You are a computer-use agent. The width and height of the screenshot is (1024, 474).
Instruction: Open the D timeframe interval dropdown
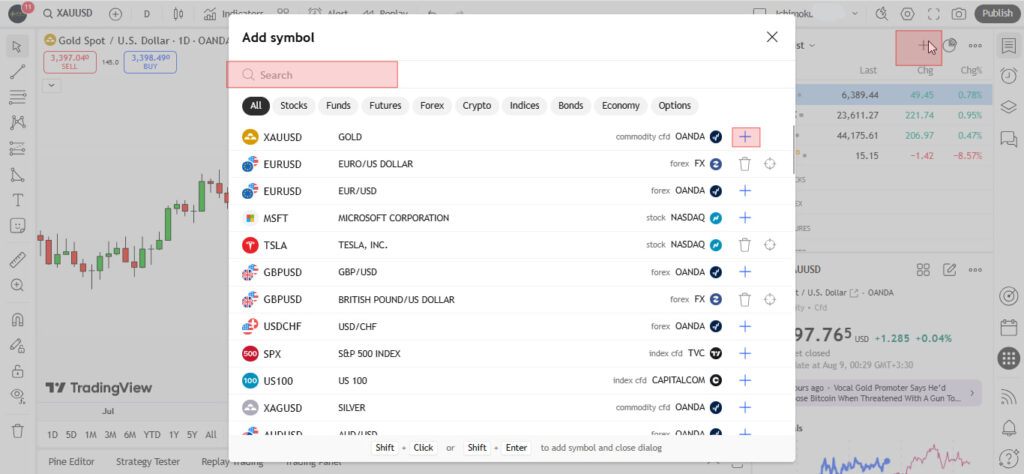click(146, 14)
